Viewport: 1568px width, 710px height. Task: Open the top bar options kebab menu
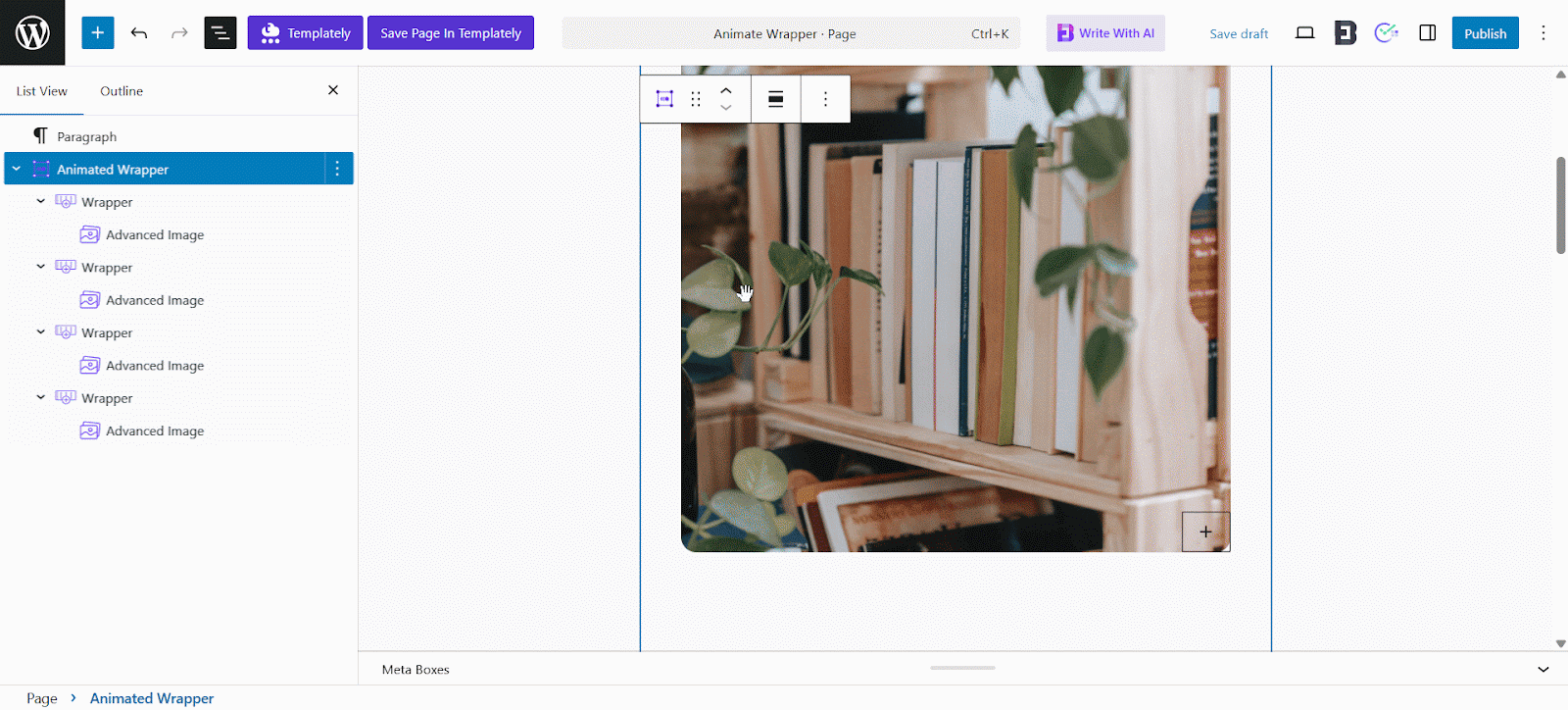[1543, 32]
